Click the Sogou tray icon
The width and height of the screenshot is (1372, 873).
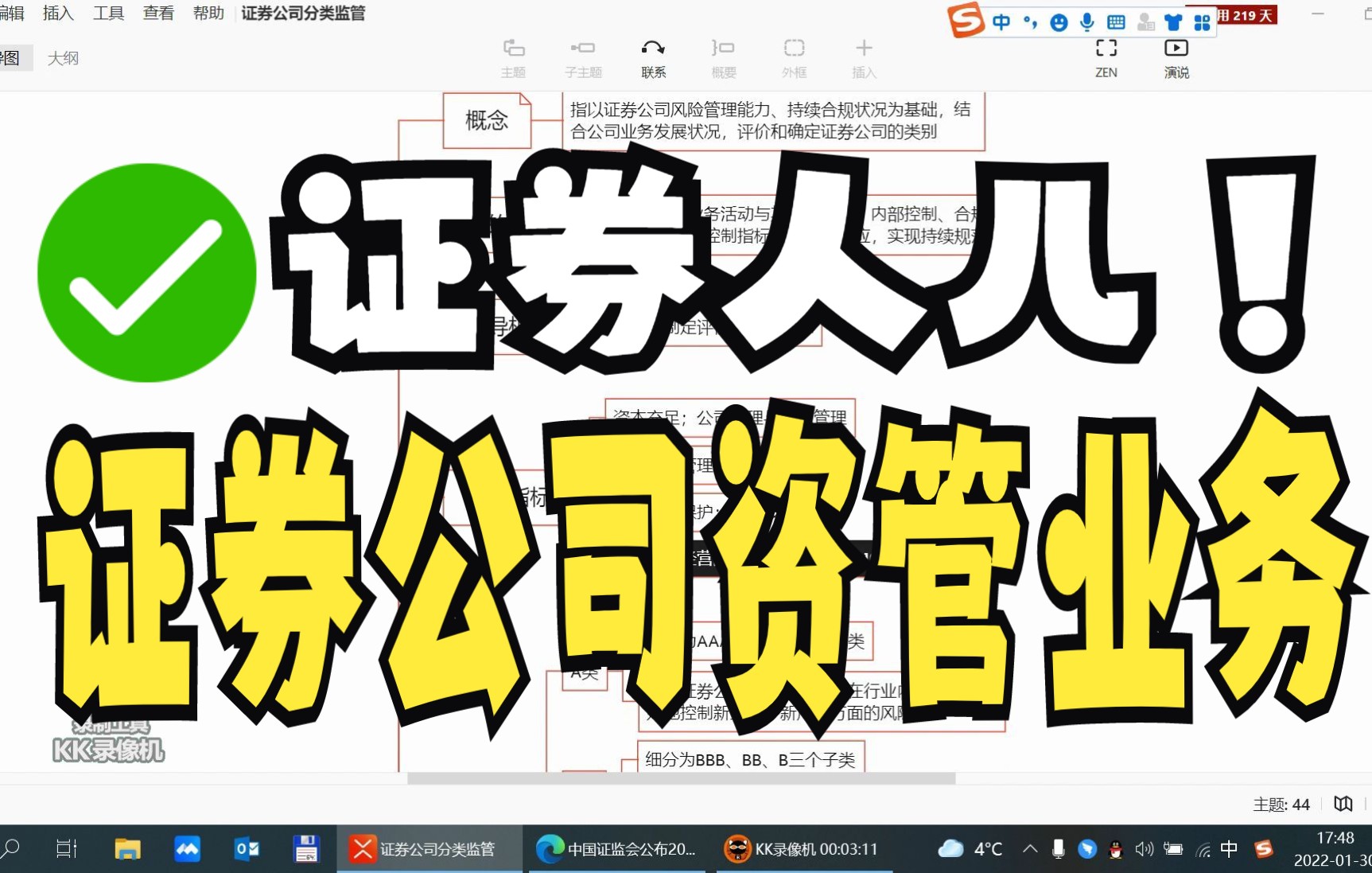1264,849
